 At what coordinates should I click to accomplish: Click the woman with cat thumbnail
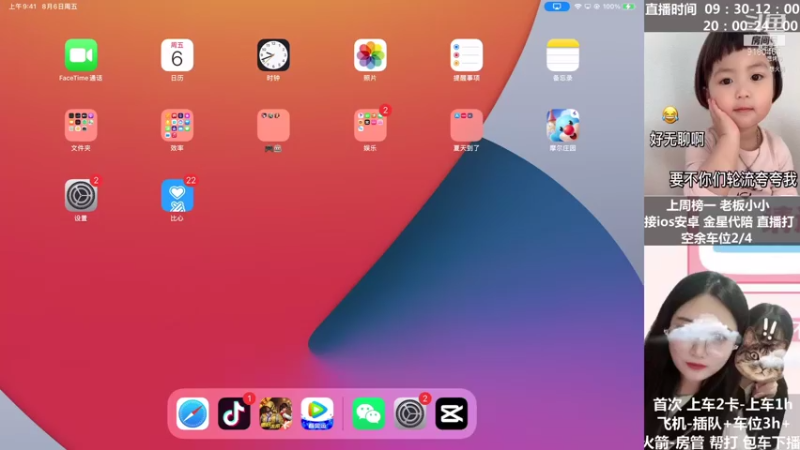coord(721,347)
